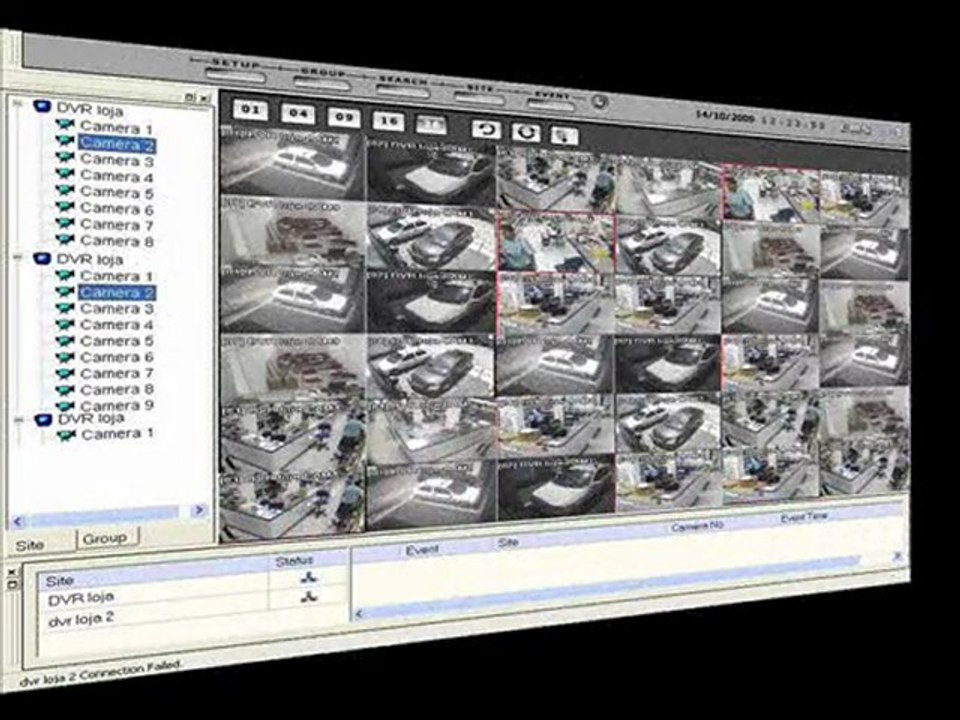This screenshot has width=960, height=720.
Task: Click the round power icon after EVENT
Action: [x=600, y=101]
